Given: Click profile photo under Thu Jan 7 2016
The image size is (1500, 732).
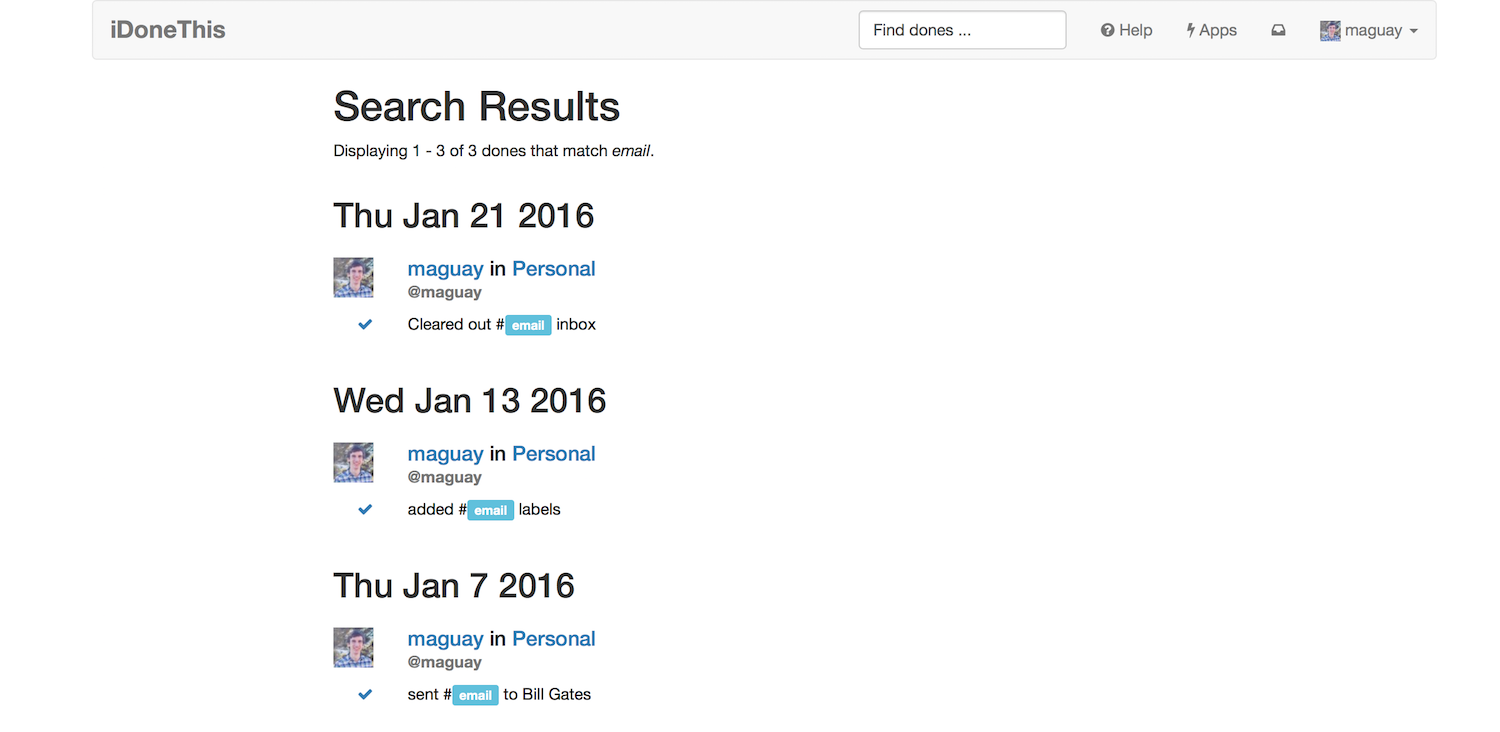Looking at the screenshot, I should [x=353, y=647].
